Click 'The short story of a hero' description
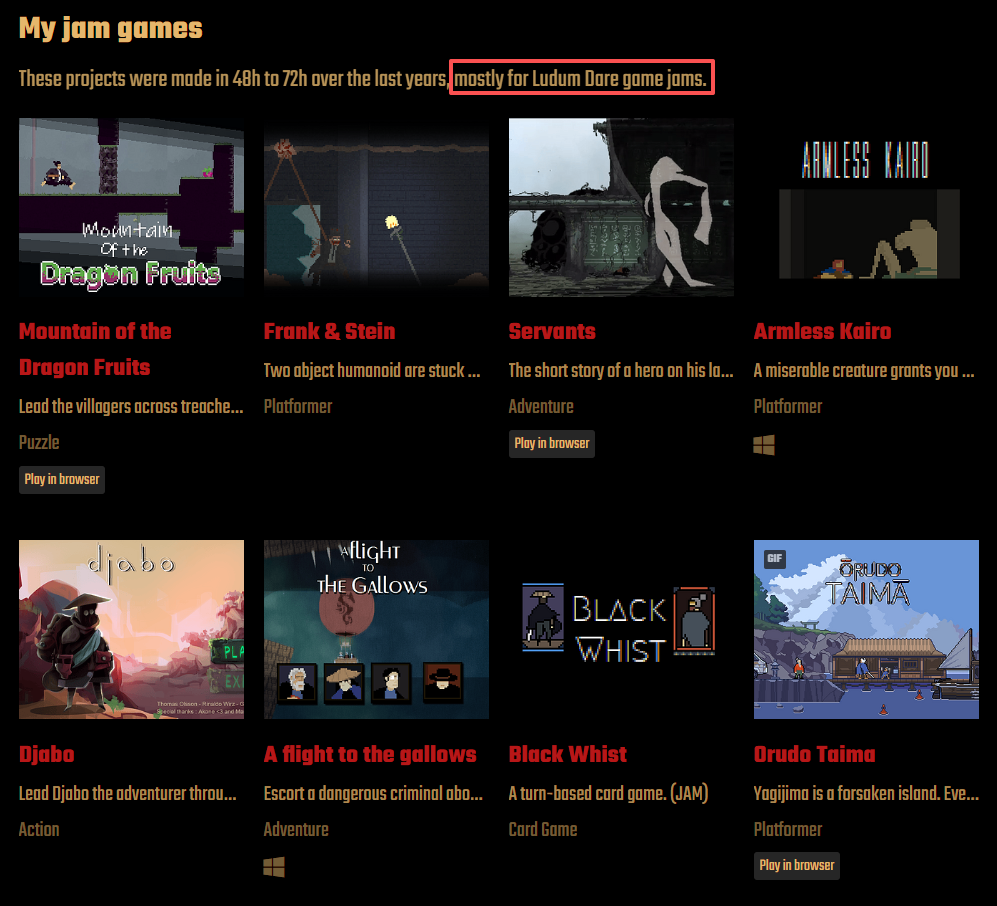Viewport: 997px width, 906px height. tap(621, 370)
